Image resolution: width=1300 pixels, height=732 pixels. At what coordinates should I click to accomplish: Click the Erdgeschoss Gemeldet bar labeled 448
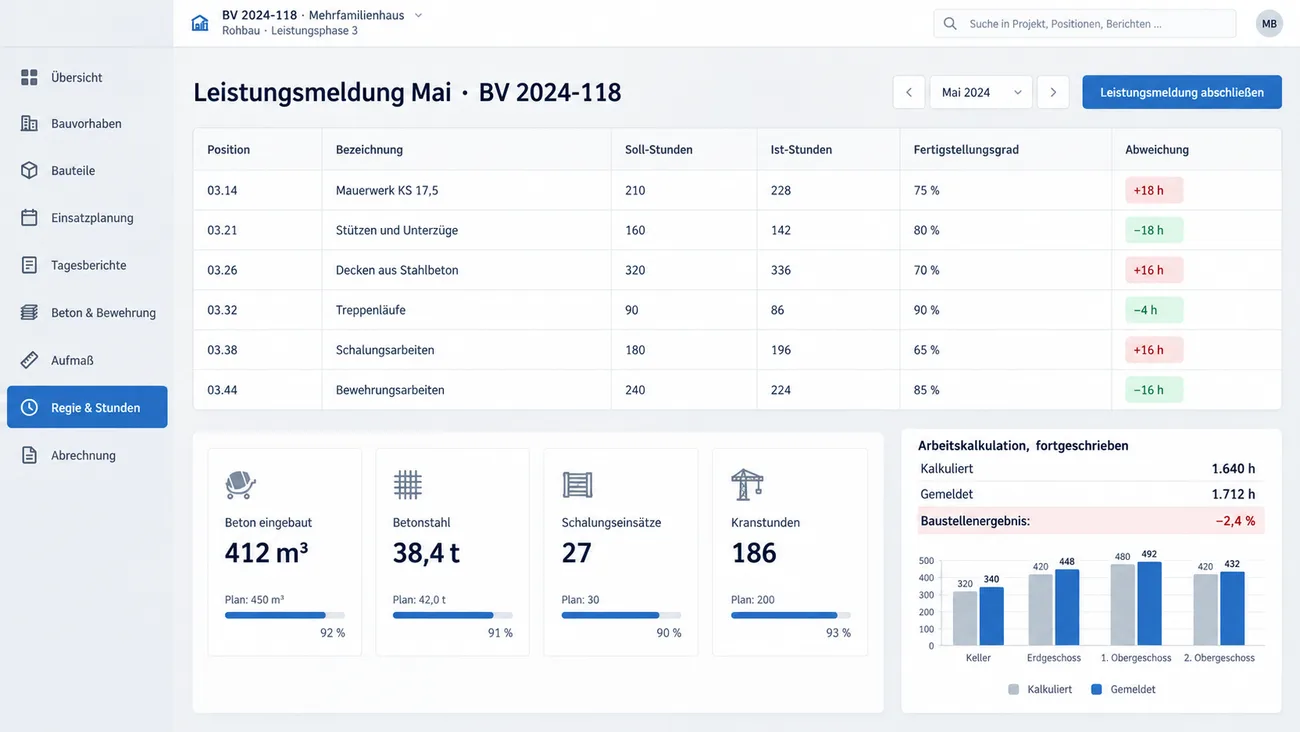(x=1068, y=608)
